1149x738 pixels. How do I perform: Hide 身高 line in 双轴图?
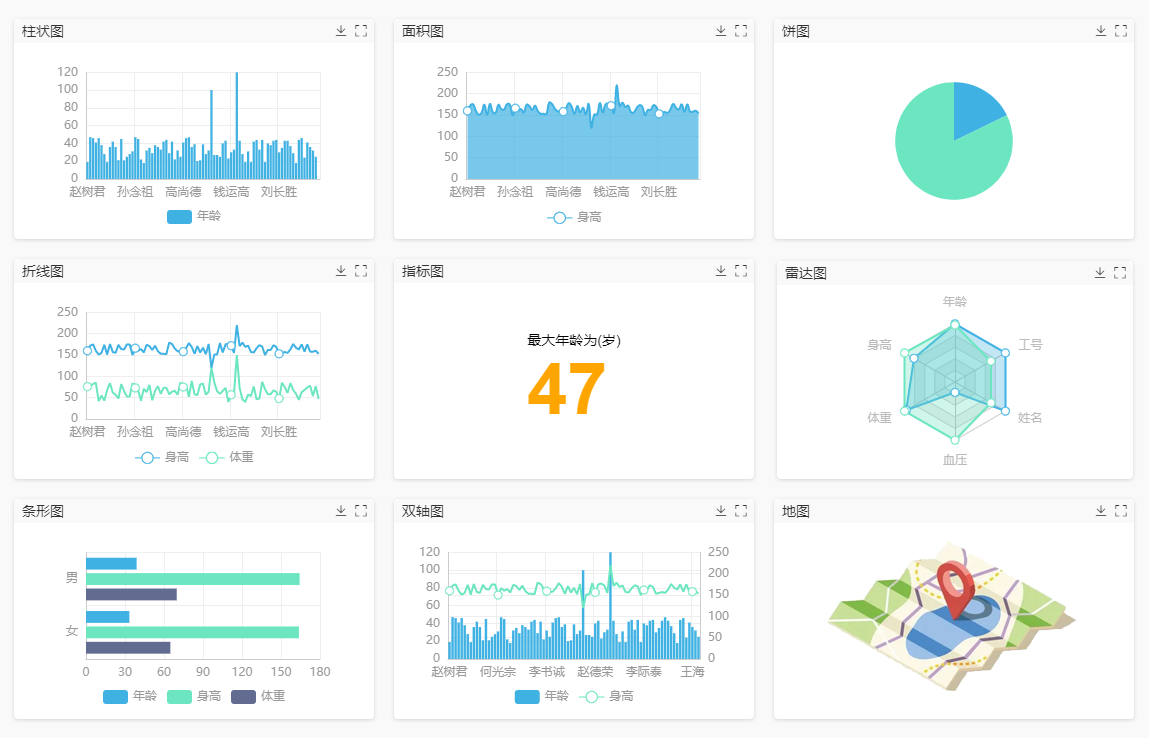point(606,696)
